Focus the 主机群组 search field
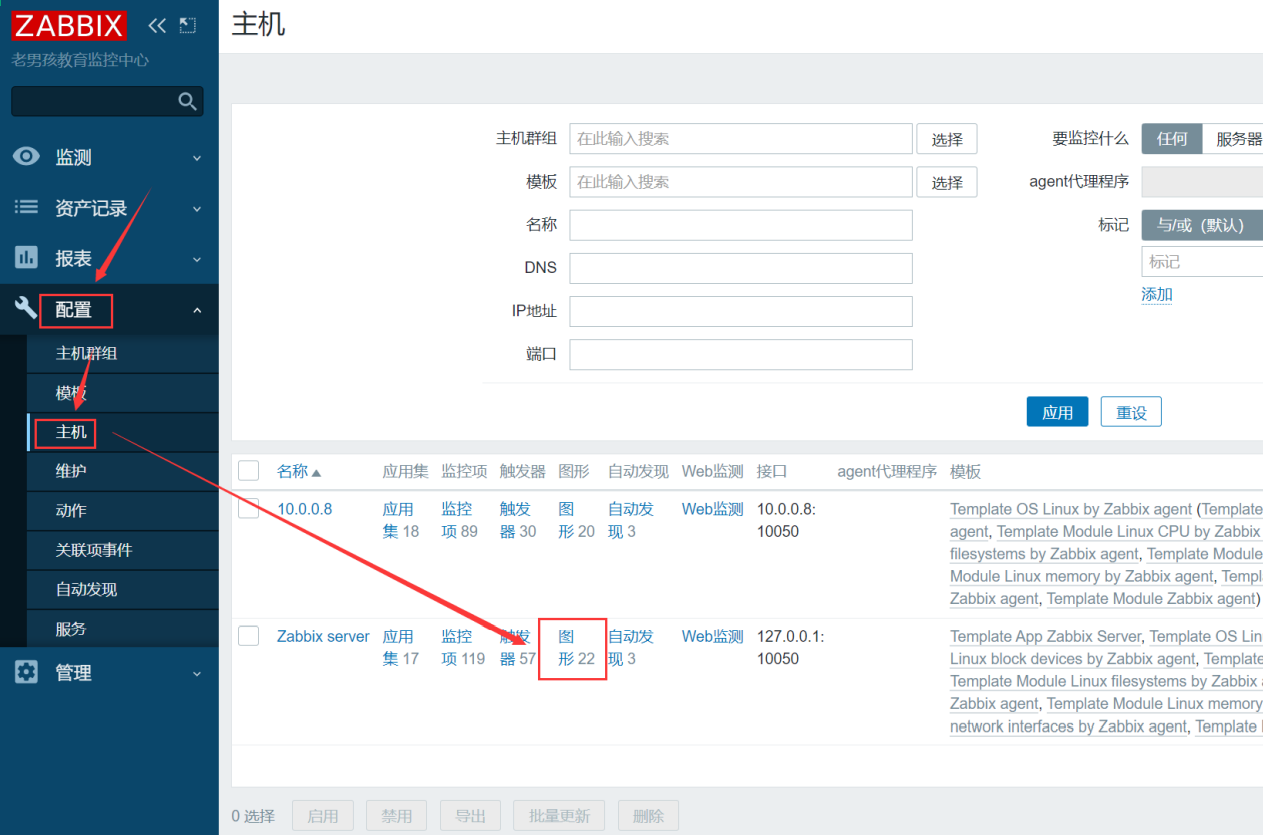This screenshot has width=1263, height=835. click(x=741, y=139)
